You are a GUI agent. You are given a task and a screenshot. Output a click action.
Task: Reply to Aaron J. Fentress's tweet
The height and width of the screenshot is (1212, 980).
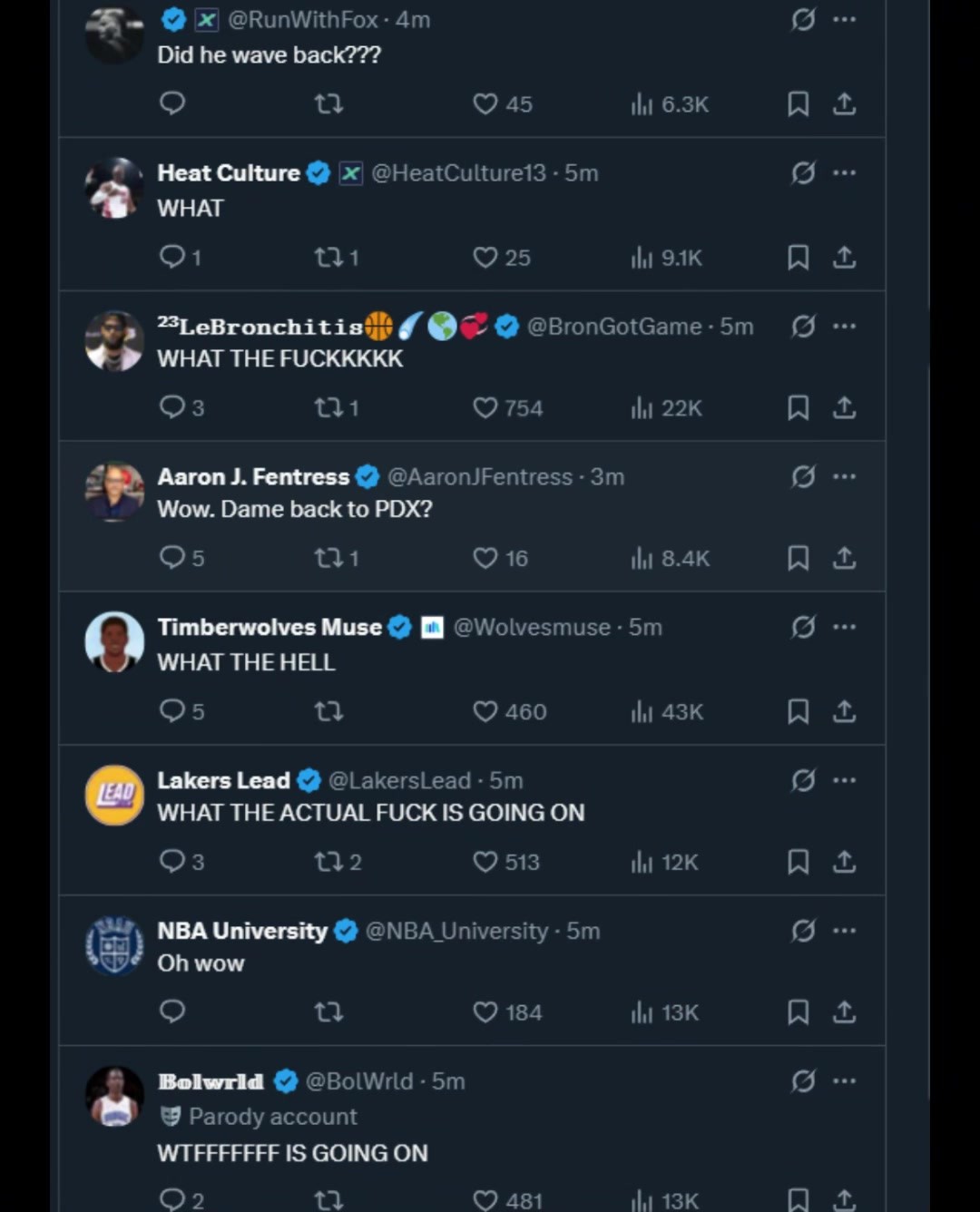point(181,558)
